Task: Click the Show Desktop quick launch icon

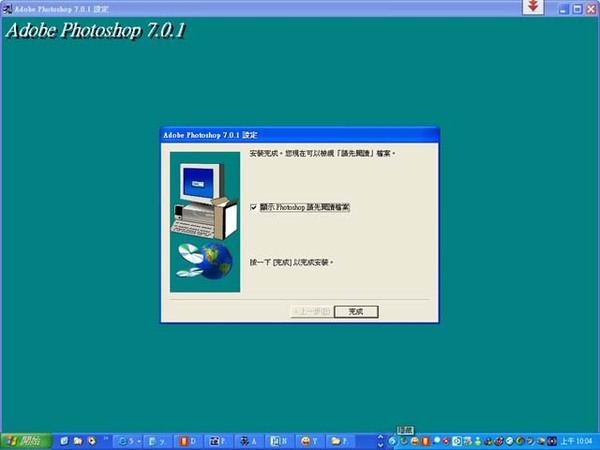Action: coord(64,441)
